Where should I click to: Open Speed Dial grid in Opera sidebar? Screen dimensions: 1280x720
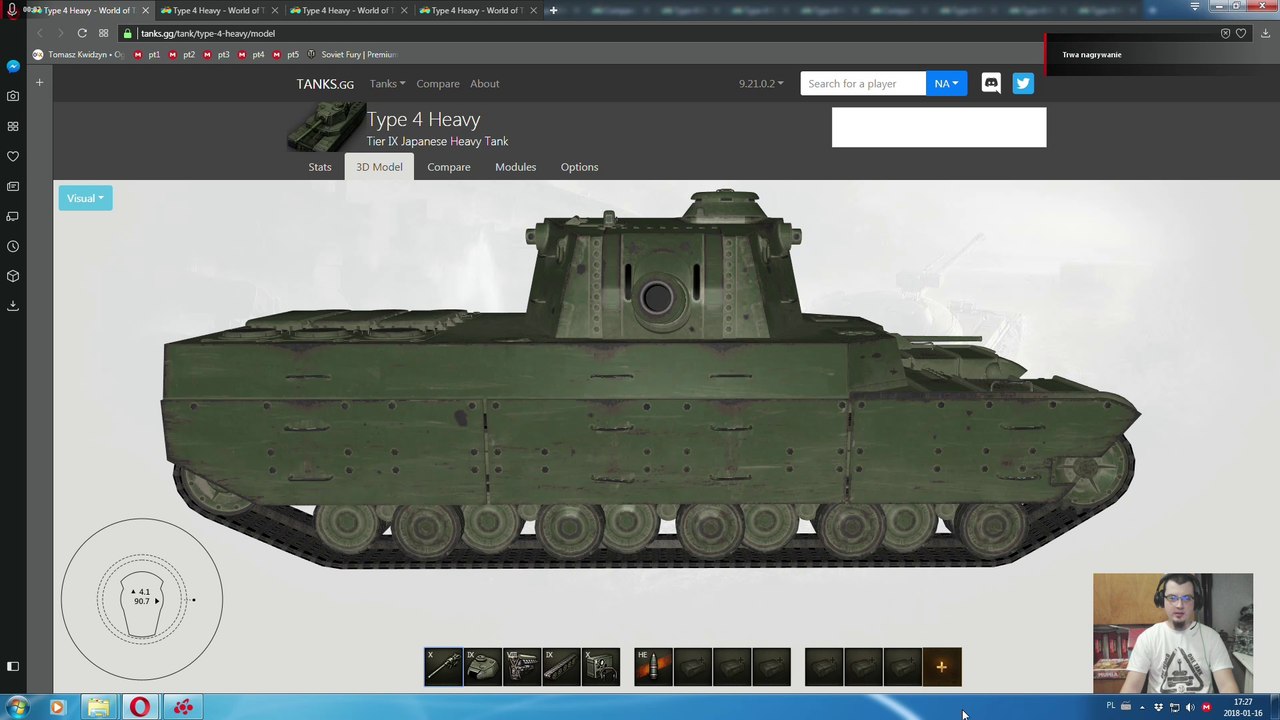pos(13,126)
